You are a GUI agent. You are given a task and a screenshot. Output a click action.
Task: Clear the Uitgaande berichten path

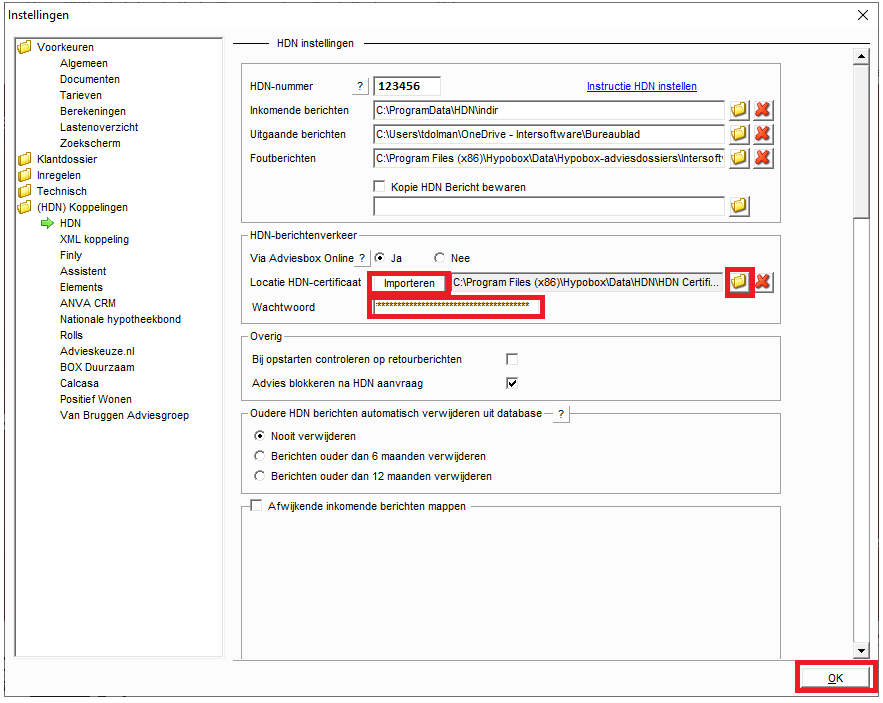(762, 134)
